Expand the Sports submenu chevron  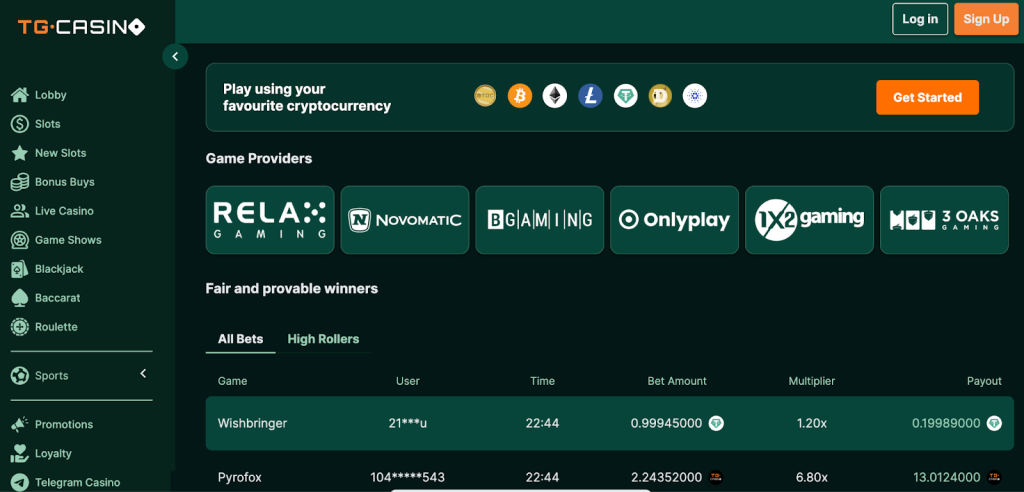click(143, 374)
